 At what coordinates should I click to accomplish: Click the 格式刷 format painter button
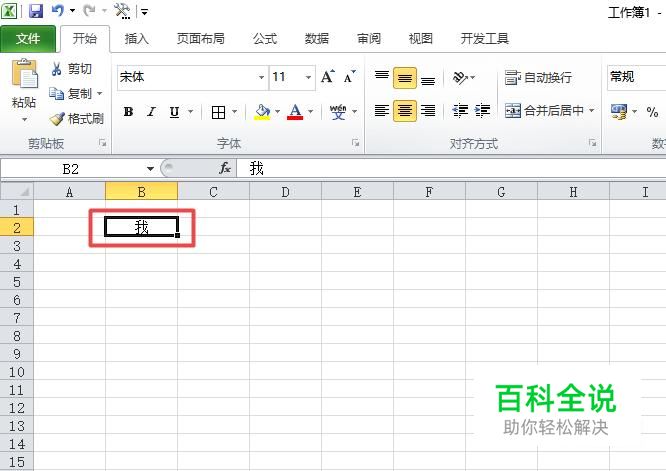(76, 118)
